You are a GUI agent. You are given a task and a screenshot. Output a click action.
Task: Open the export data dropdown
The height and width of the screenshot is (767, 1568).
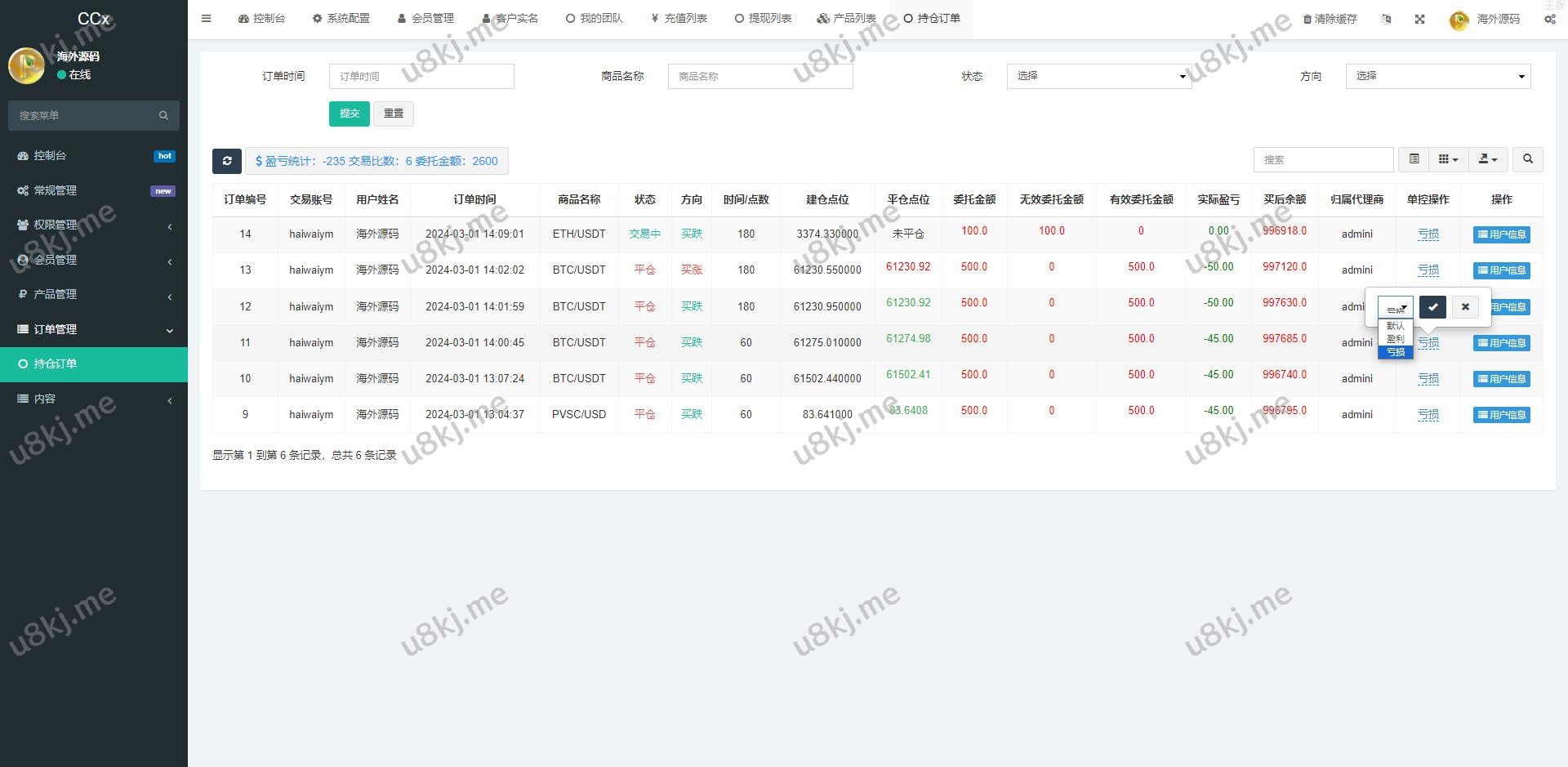pos(1488,159)
